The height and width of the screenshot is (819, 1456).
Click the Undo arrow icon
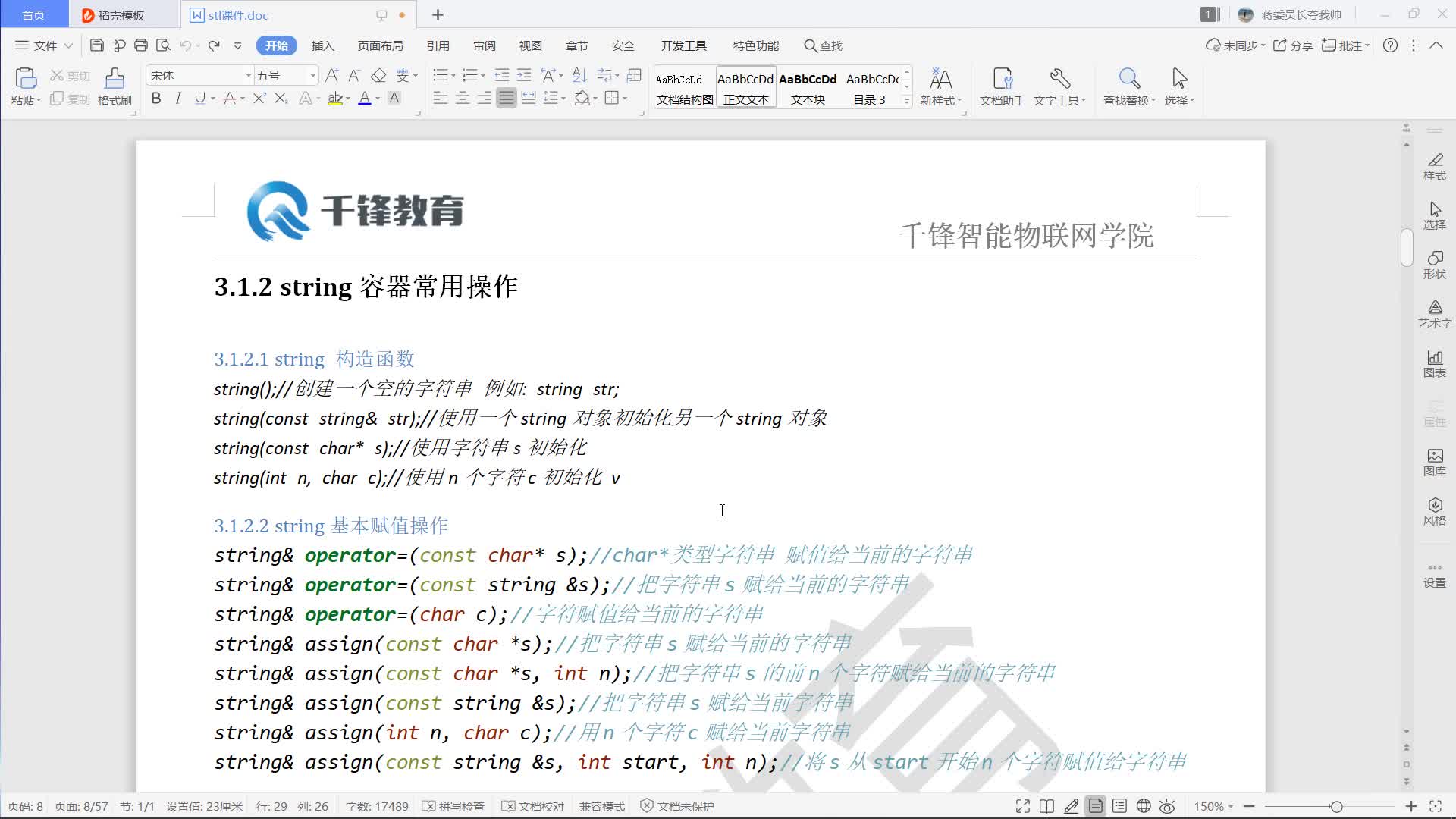coord(185,45)
